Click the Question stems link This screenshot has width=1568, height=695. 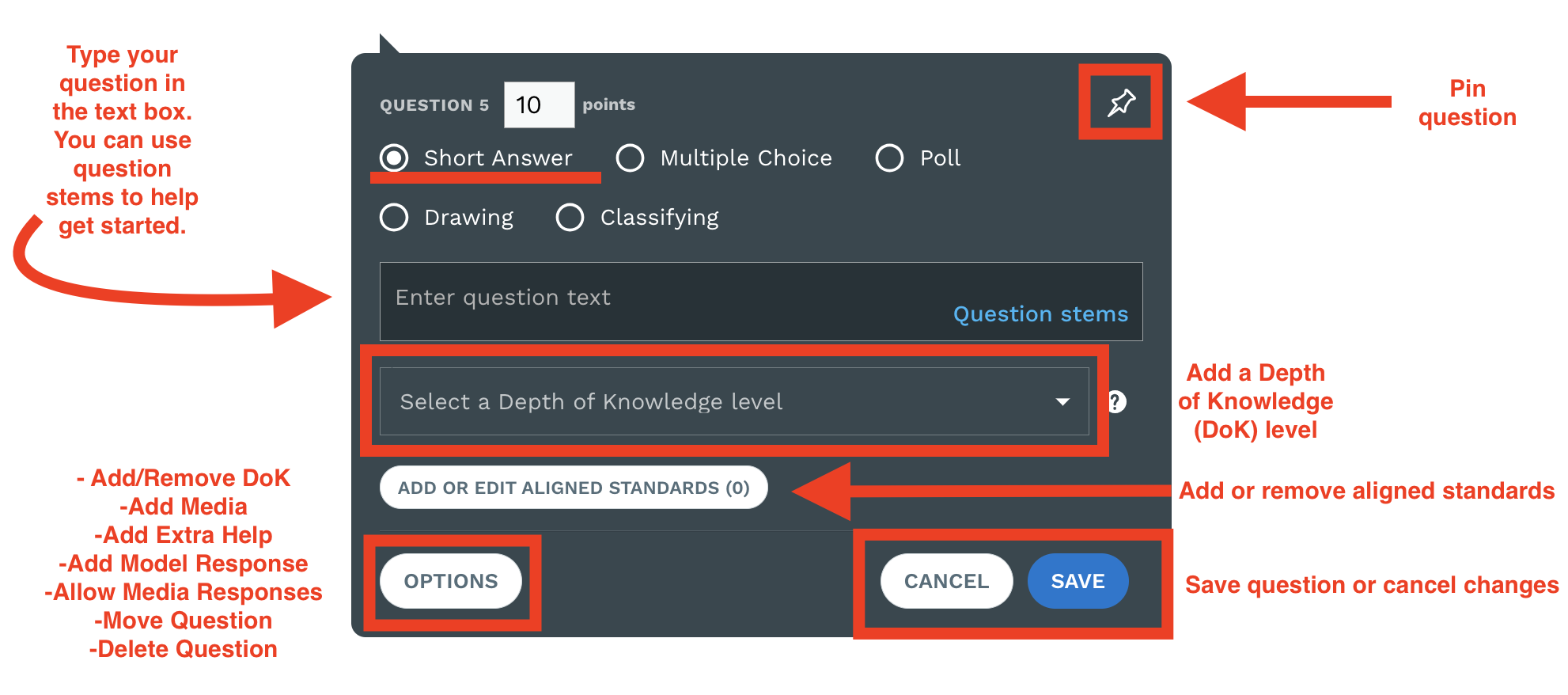1040,314
